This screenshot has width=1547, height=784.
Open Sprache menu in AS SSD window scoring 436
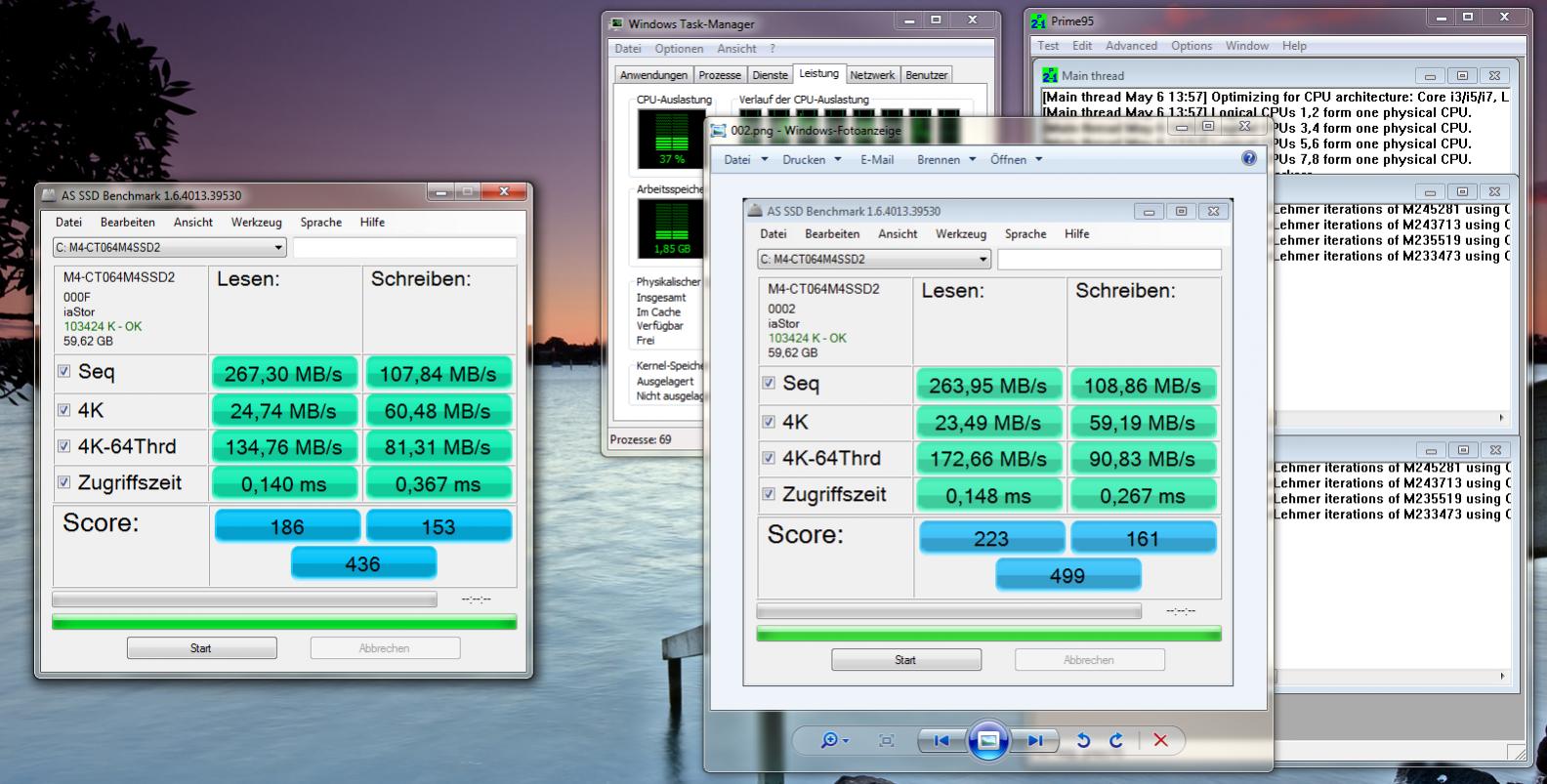(321, 222)
